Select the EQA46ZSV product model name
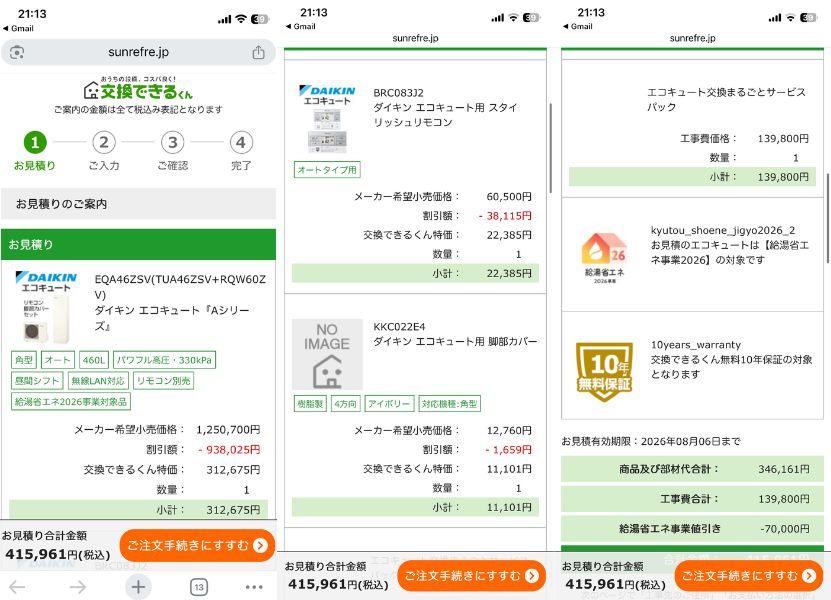Image resolution: width=831 pixels, height=600 pixels. [180, 287]
